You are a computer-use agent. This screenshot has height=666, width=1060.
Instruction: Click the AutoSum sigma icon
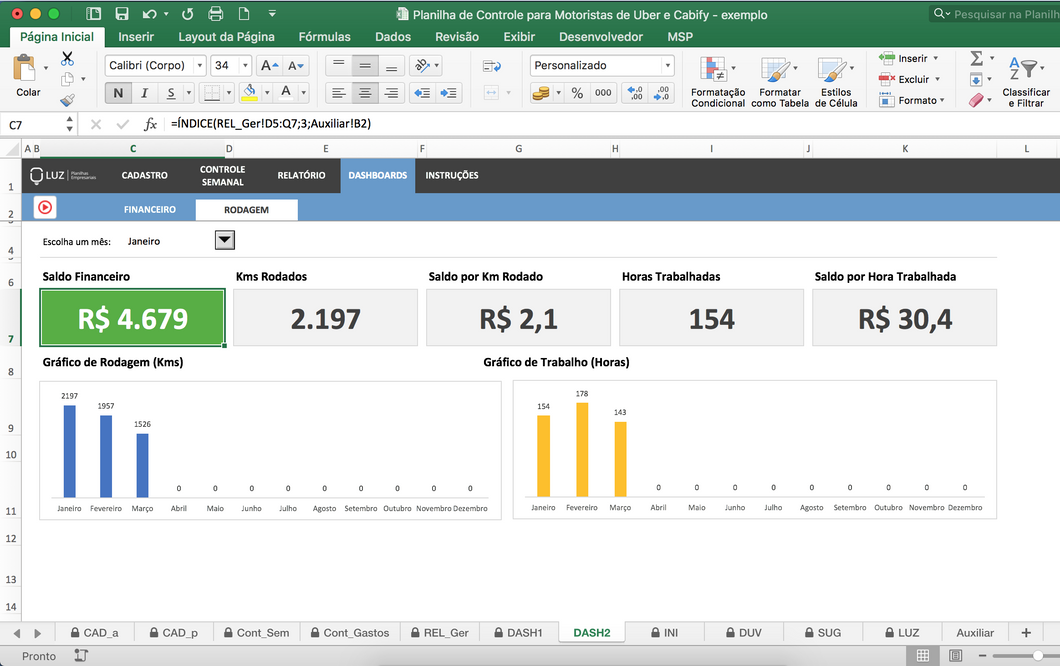pos(976,59)
